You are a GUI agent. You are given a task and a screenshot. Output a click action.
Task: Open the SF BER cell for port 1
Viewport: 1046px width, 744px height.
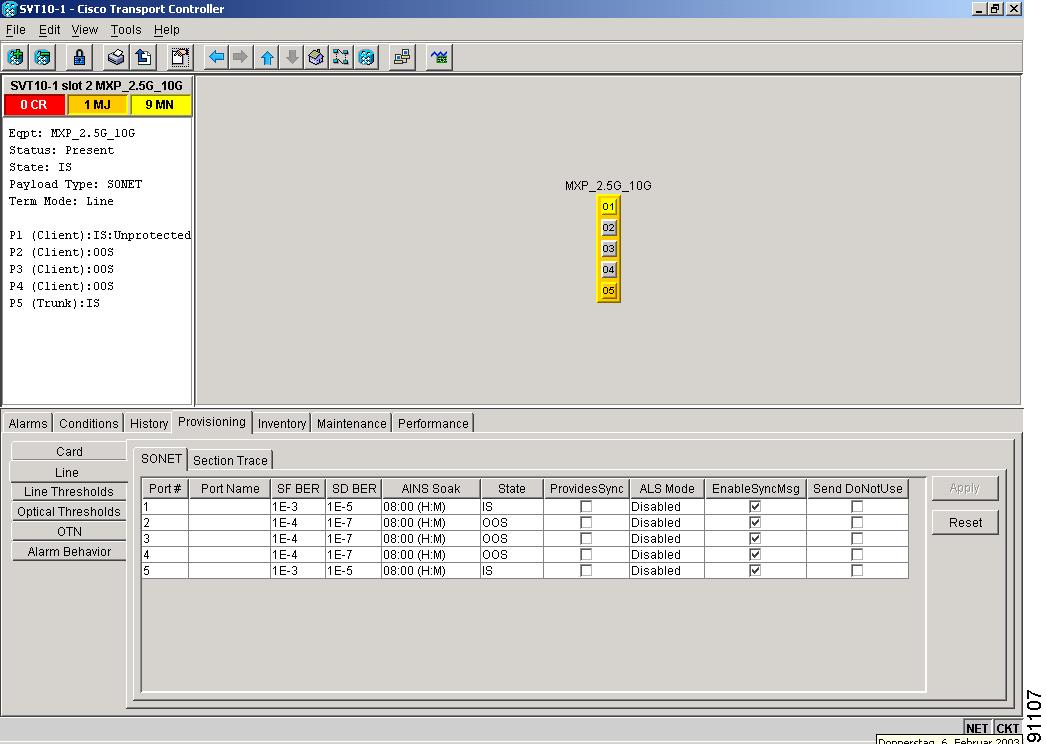pos(298,507)
